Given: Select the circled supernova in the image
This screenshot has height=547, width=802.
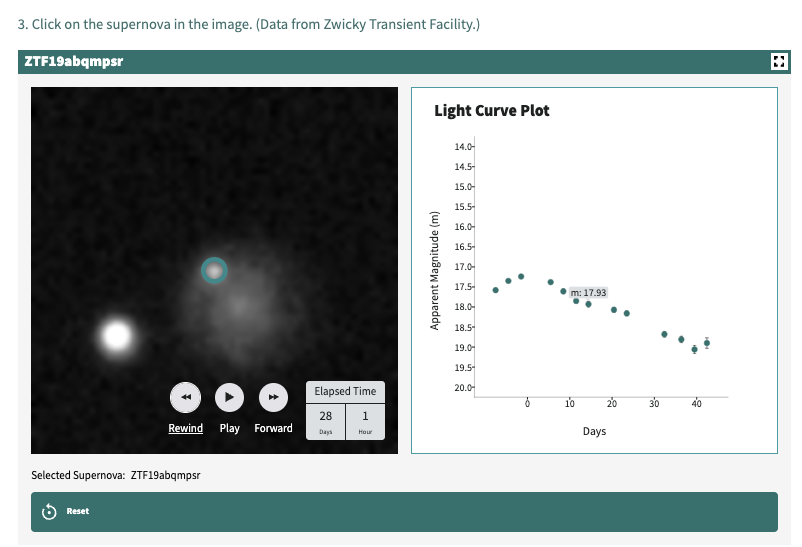Looking at the screenshot, I should pos(214,270).
